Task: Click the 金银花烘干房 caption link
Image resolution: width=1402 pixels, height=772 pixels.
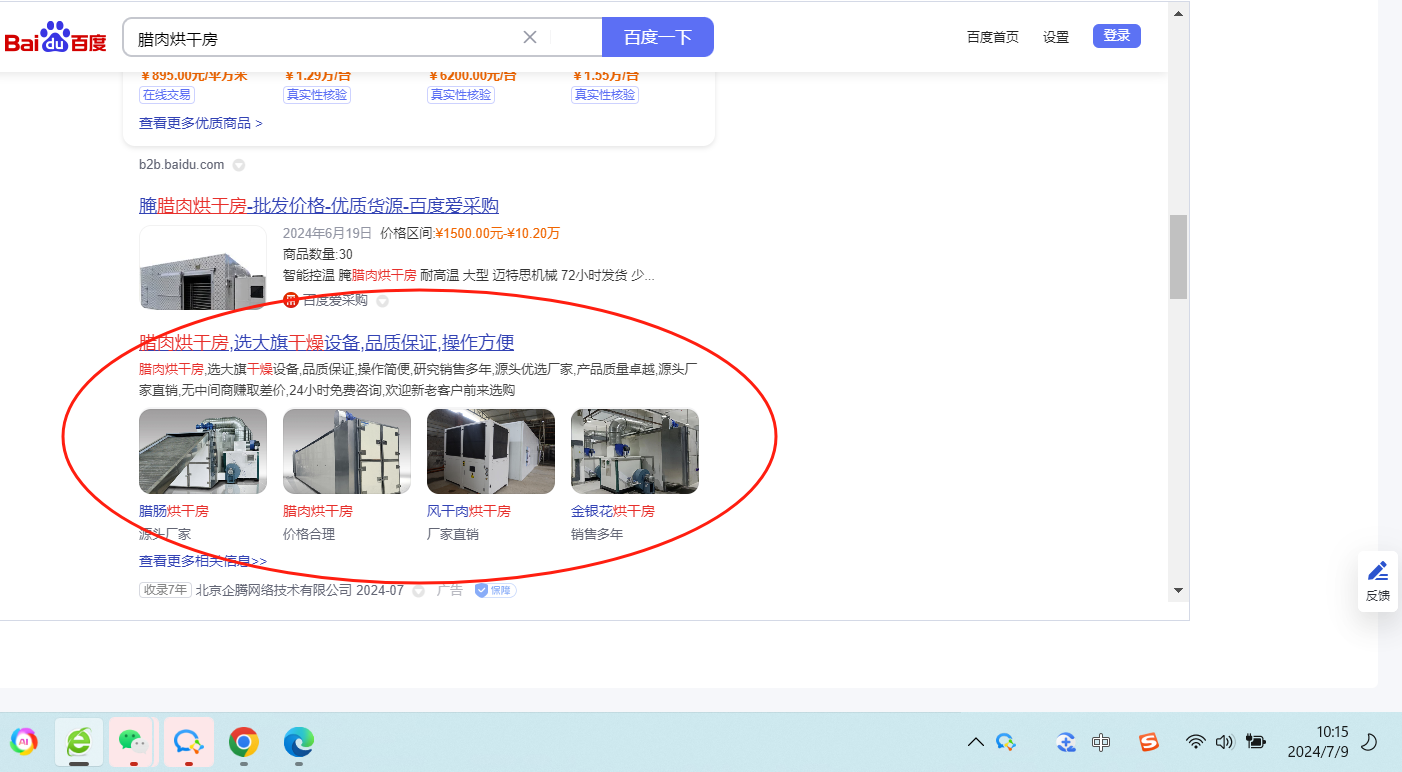Action: [613, 511]
